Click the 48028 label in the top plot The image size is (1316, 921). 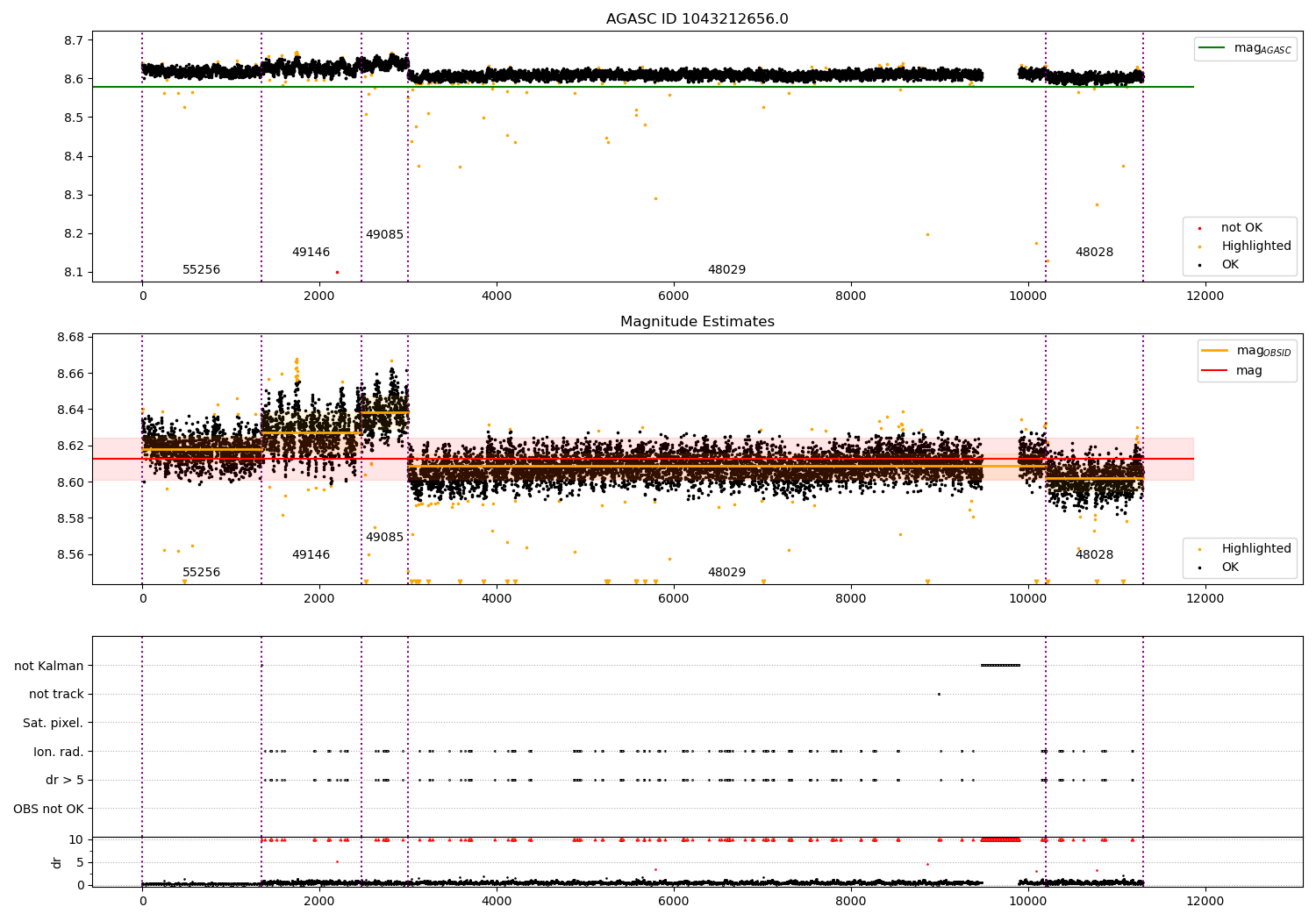[x=1095, y=253]
